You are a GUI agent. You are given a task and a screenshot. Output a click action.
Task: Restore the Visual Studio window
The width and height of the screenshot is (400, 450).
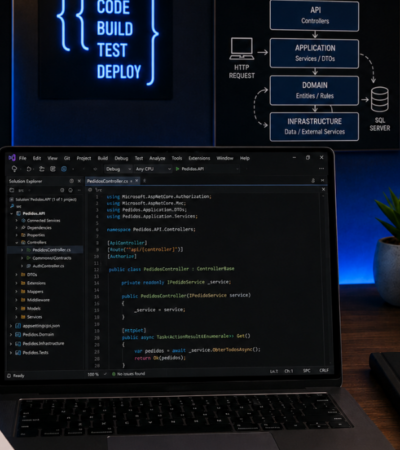[x=308, y=157]
